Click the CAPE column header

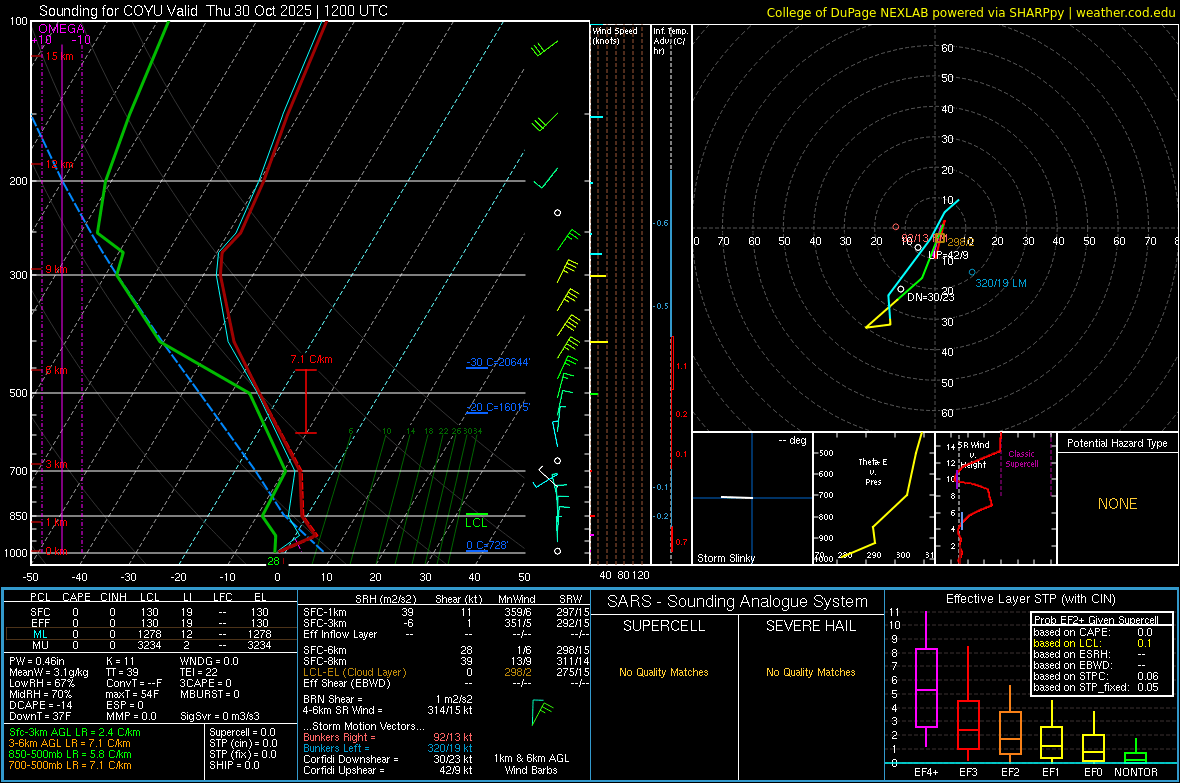(76, 597)
